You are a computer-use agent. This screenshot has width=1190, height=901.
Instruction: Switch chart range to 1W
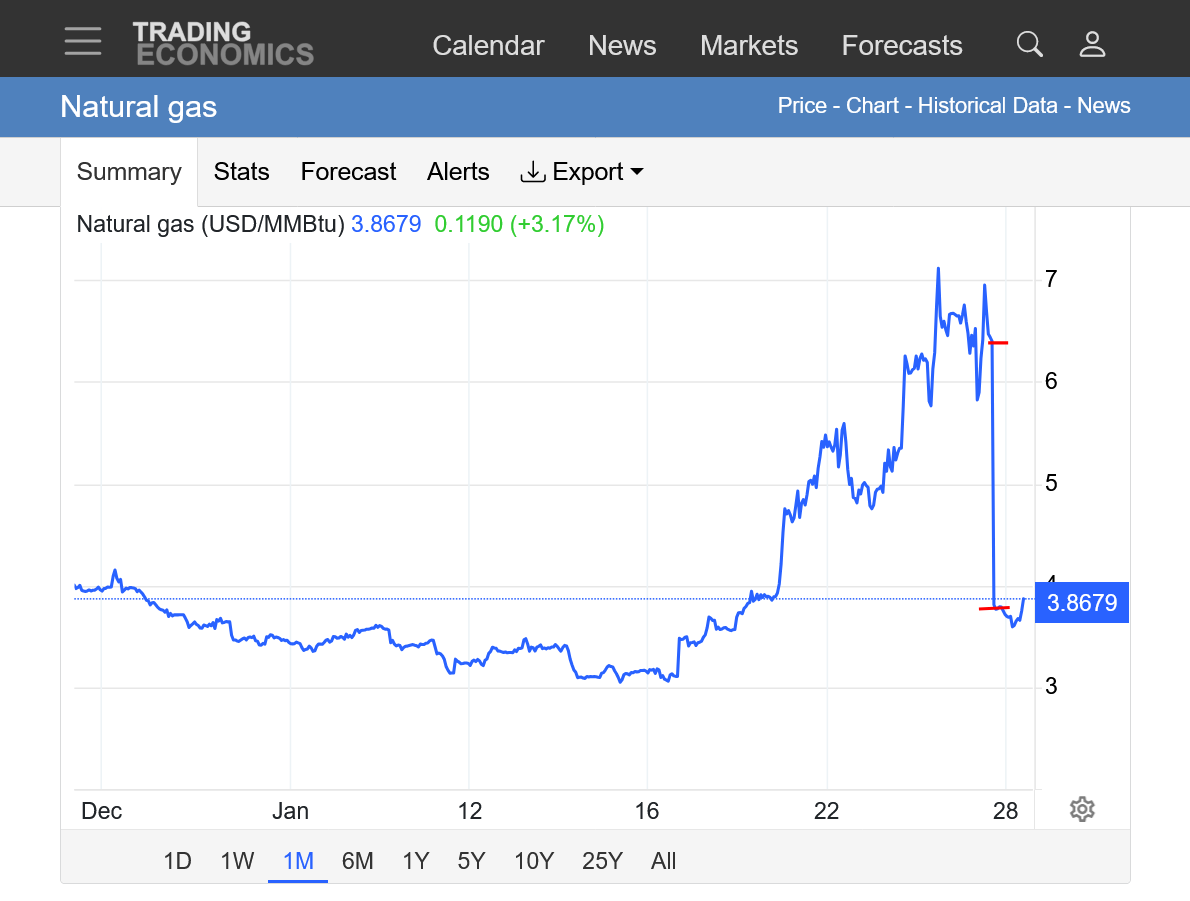coord(237,861)
